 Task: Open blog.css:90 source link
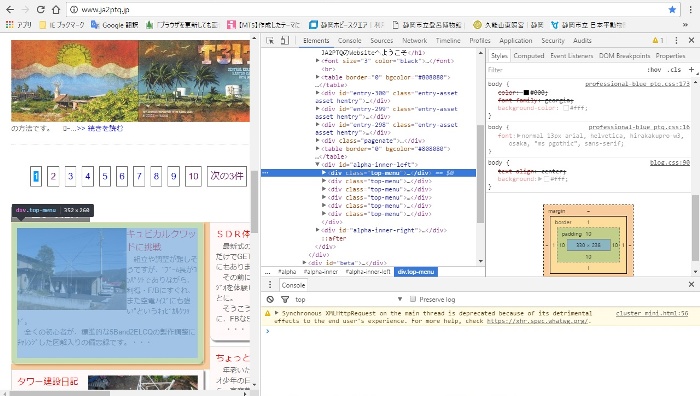[670, 163]
